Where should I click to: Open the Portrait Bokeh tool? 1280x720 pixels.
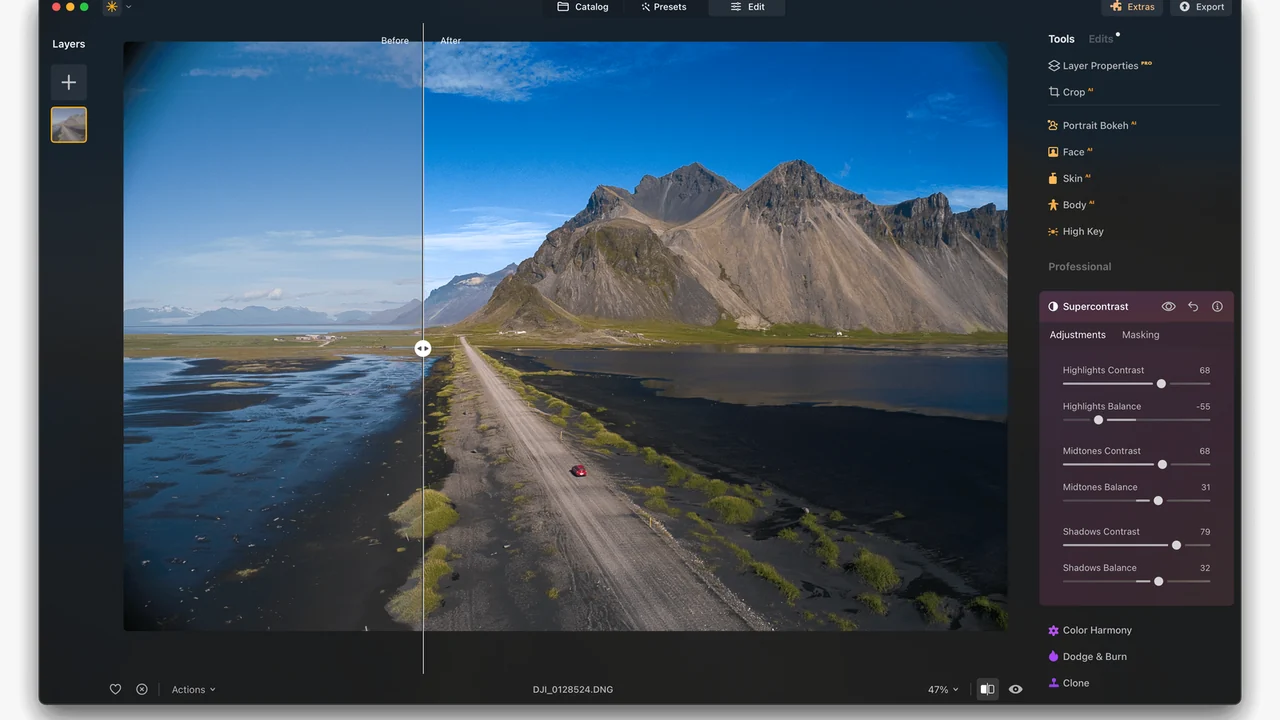pyautogui.click(x=1091, y=126)
